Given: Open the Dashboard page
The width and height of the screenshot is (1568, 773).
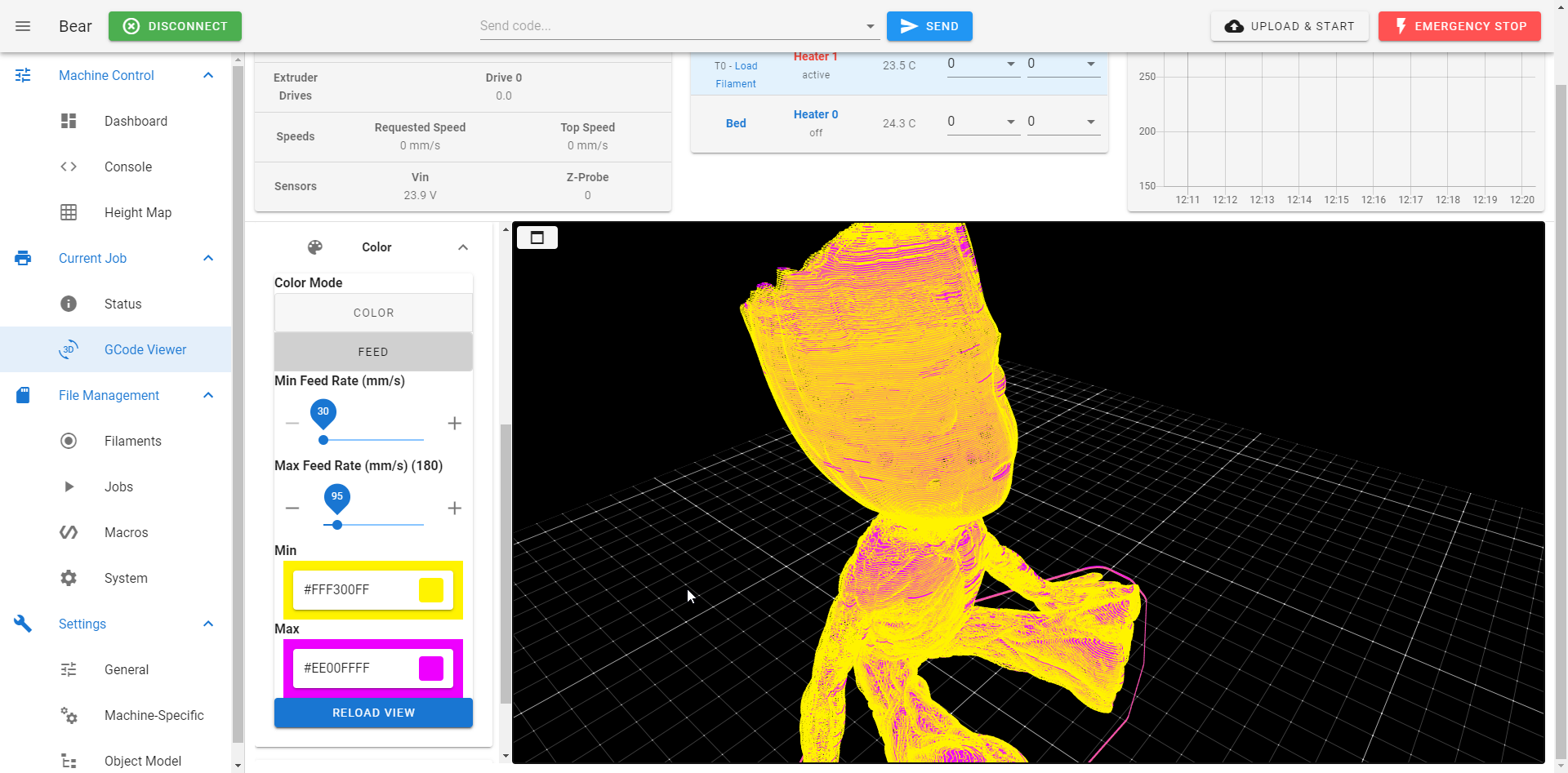Looking at the screenshot, I should click(116, 121).
